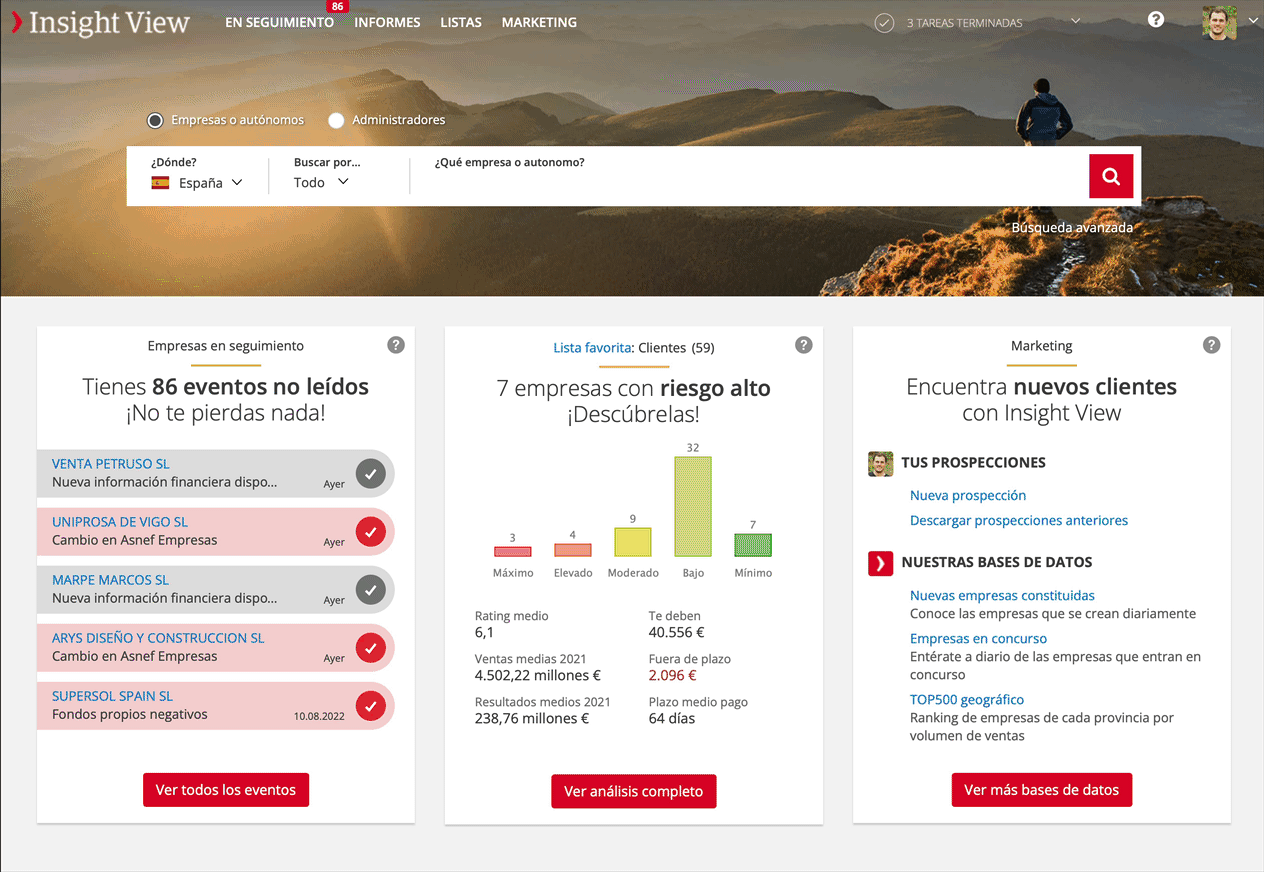Expand the 3 tareas terminadas dropdown
Viewport: 1264px width, 872px height.
click(1076, 21)
